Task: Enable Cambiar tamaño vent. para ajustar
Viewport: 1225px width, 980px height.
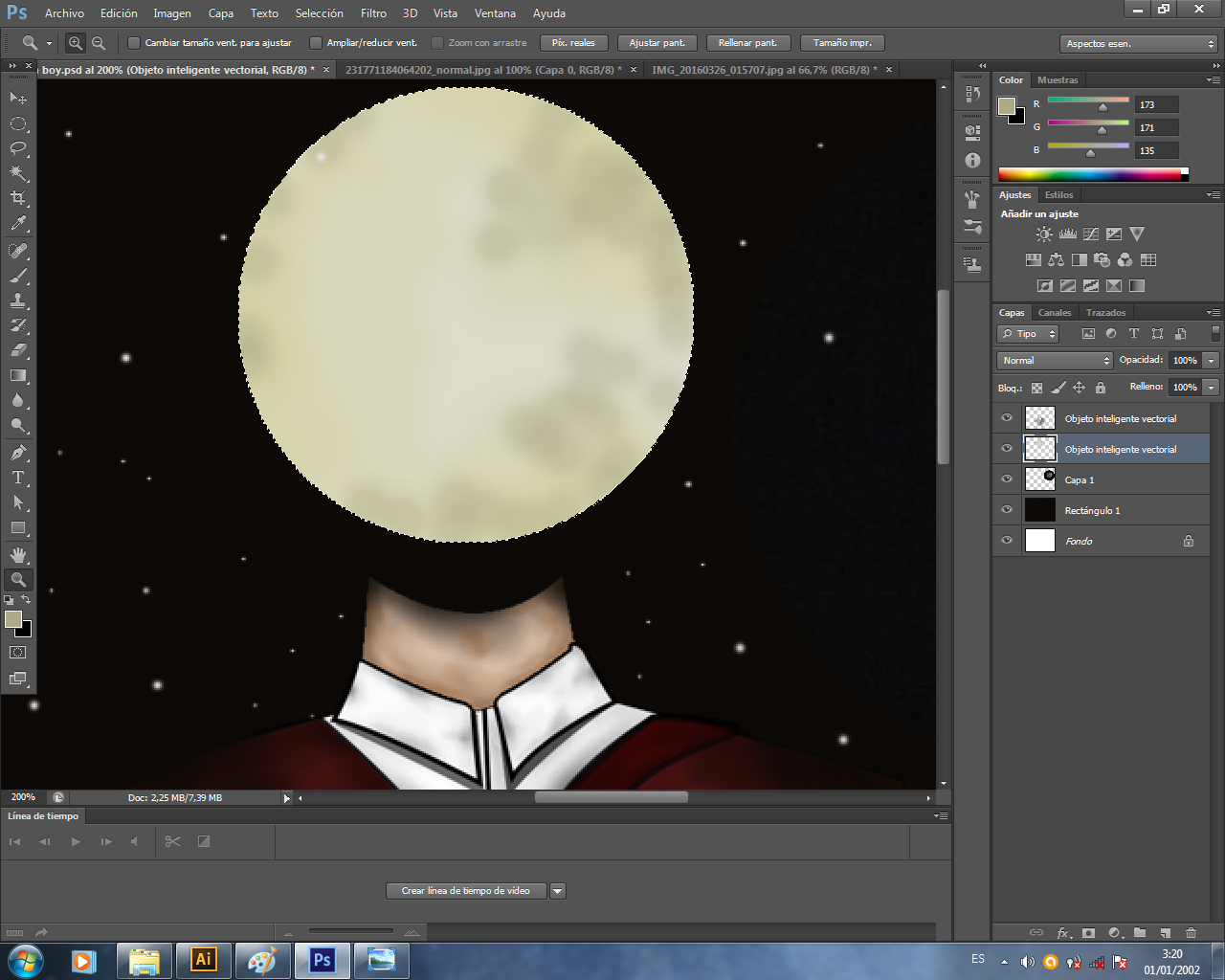Action: (x=134, y=43)
